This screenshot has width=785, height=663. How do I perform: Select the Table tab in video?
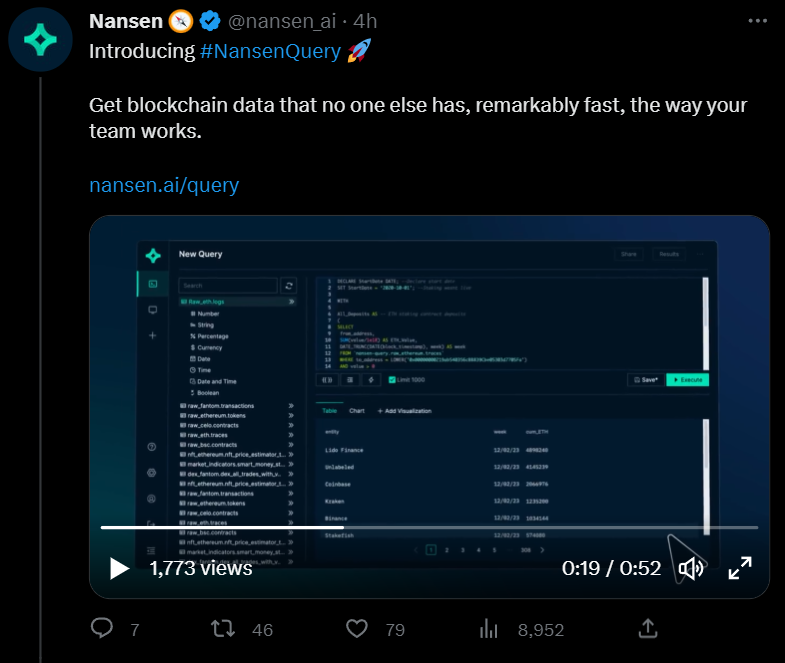(329, 411)
